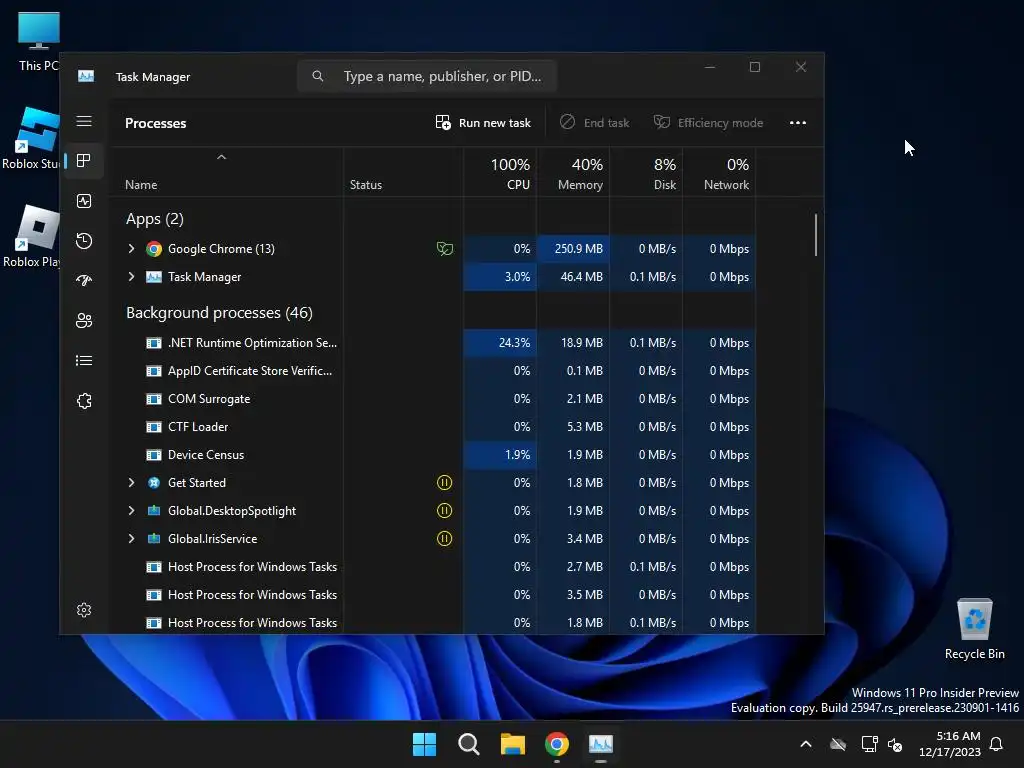1024x768 pixels.
Task: Select the Recycle Bin desktop icon
Action: pos(974,629)
